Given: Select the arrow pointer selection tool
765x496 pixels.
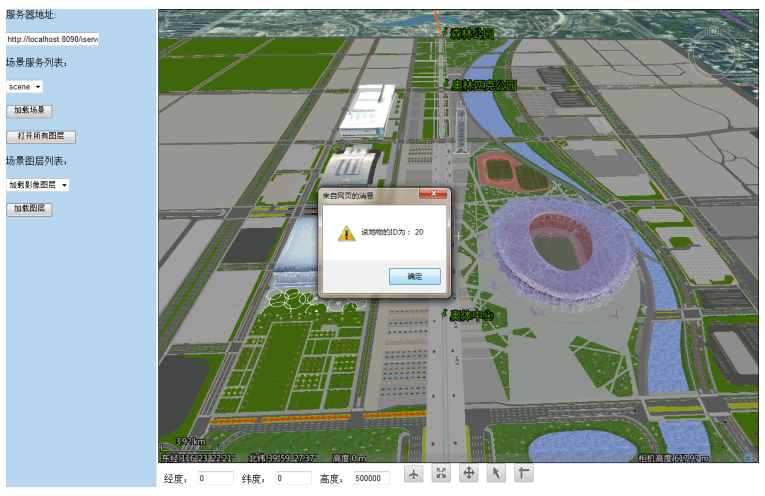Looking at the screenshot, I should (x=495, y=474).
